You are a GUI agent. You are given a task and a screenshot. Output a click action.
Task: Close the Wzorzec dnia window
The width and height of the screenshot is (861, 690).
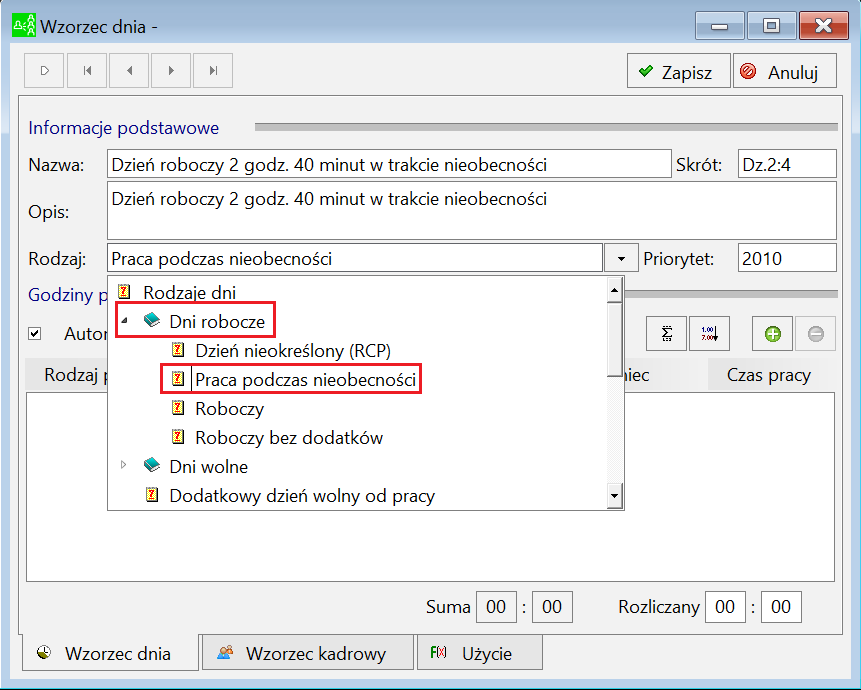coord(824,26)
